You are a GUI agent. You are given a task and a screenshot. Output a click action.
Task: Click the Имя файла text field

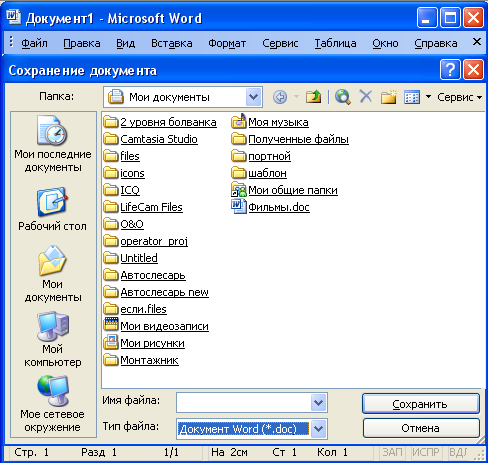244,403
